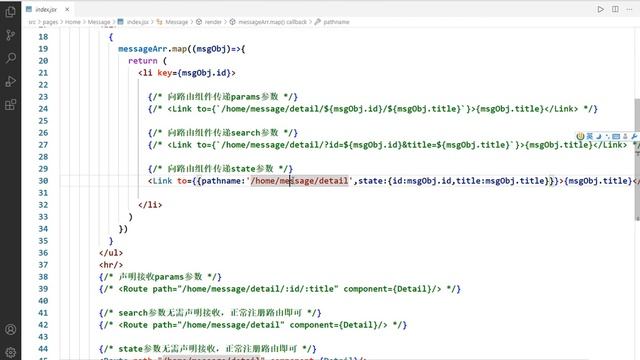This screenshot has width=640, height=360.
Task: Click the params comment on line 38
Action: 160,277
